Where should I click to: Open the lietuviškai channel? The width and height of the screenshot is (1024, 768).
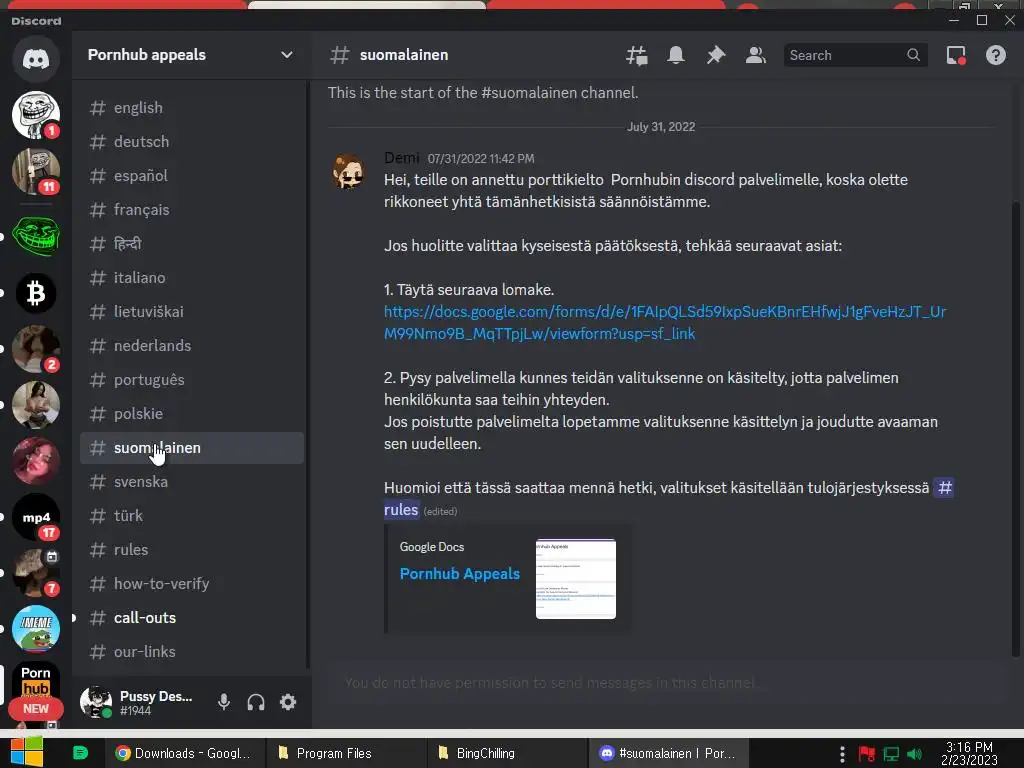192,312
